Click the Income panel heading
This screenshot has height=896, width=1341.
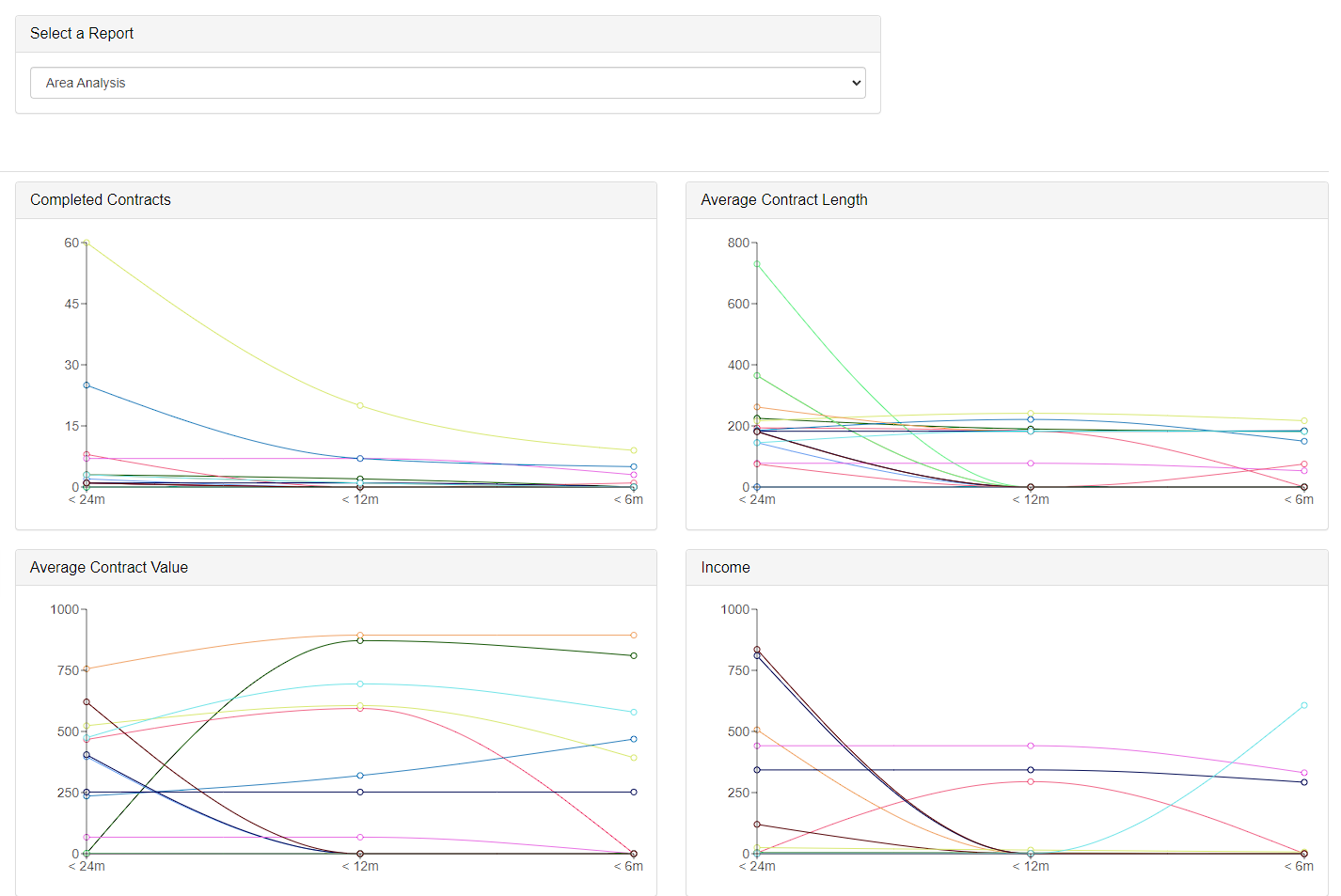click(725, 568)
